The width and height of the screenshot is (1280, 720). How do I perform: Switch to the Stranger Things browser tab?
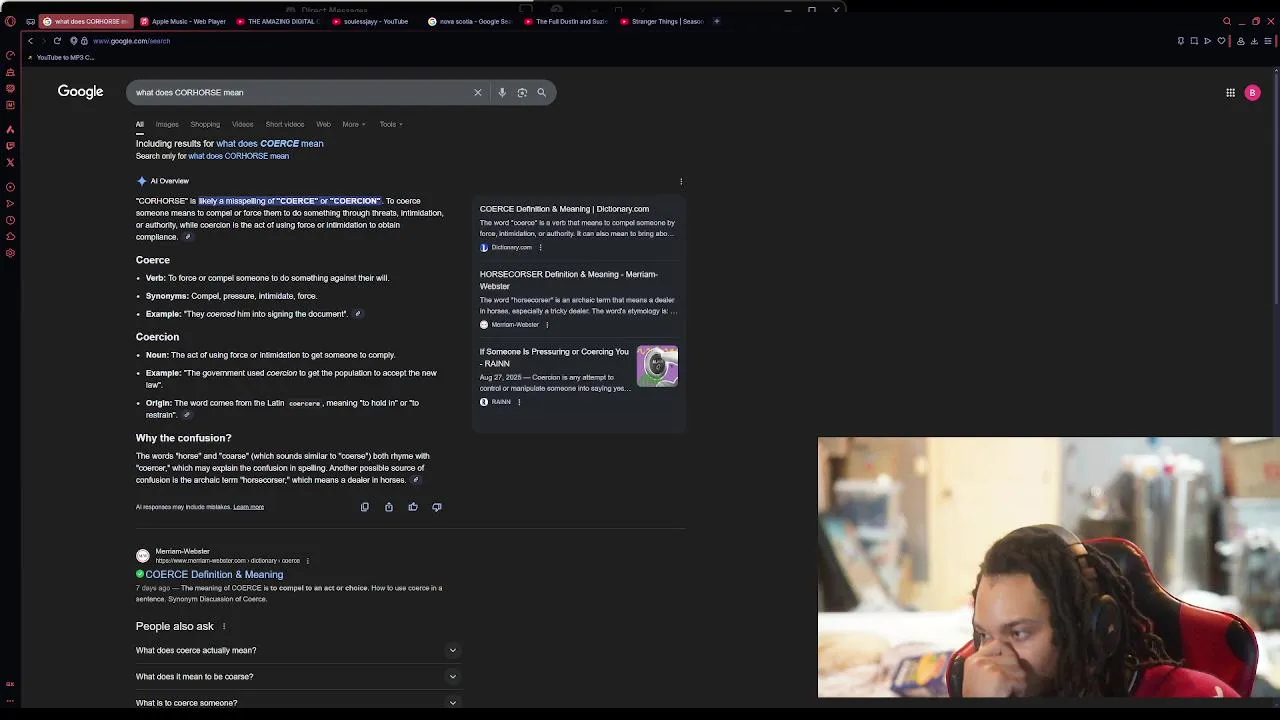(x=664, y=21)
